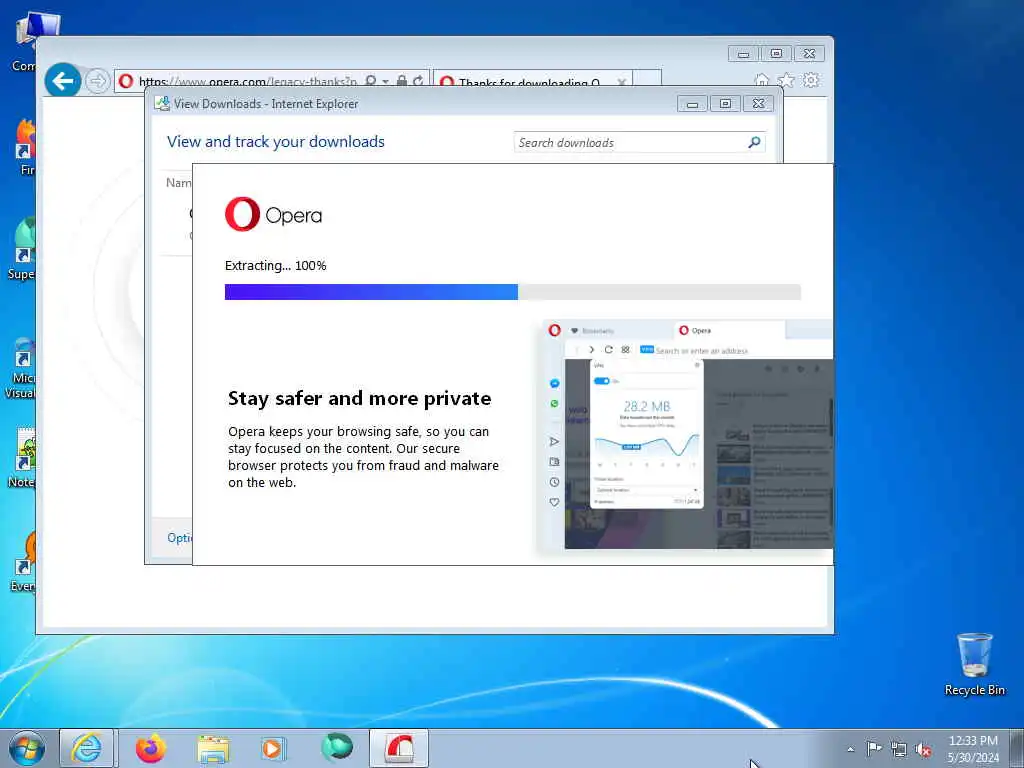Click the search magnifier in IE address bar
This screenshot has height=768, width=1024.
point(370,81)
